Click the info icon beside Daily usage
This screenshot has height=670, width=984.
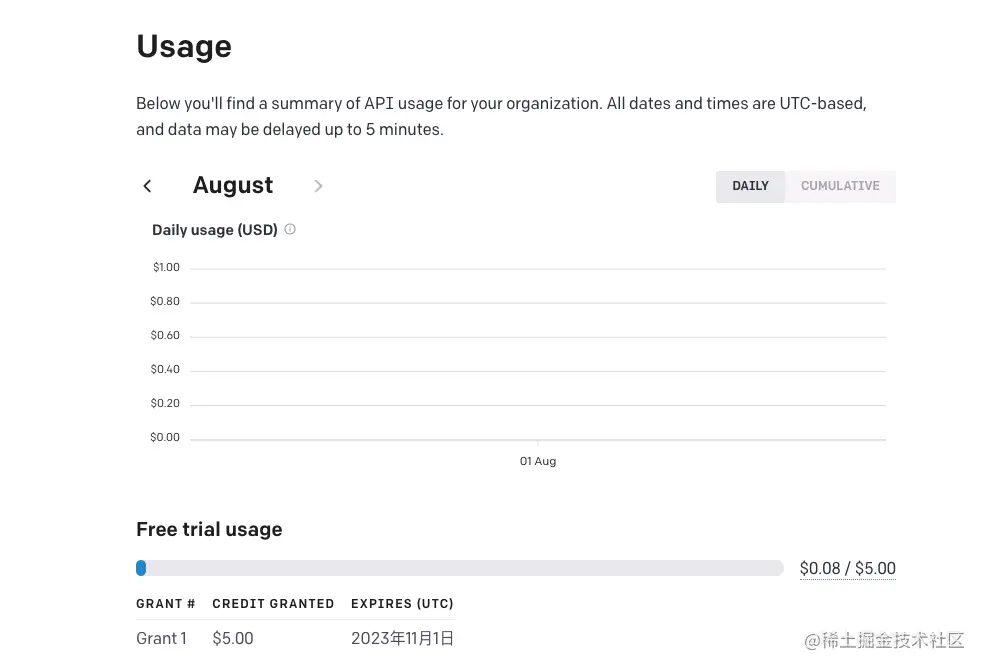[290, 229]
